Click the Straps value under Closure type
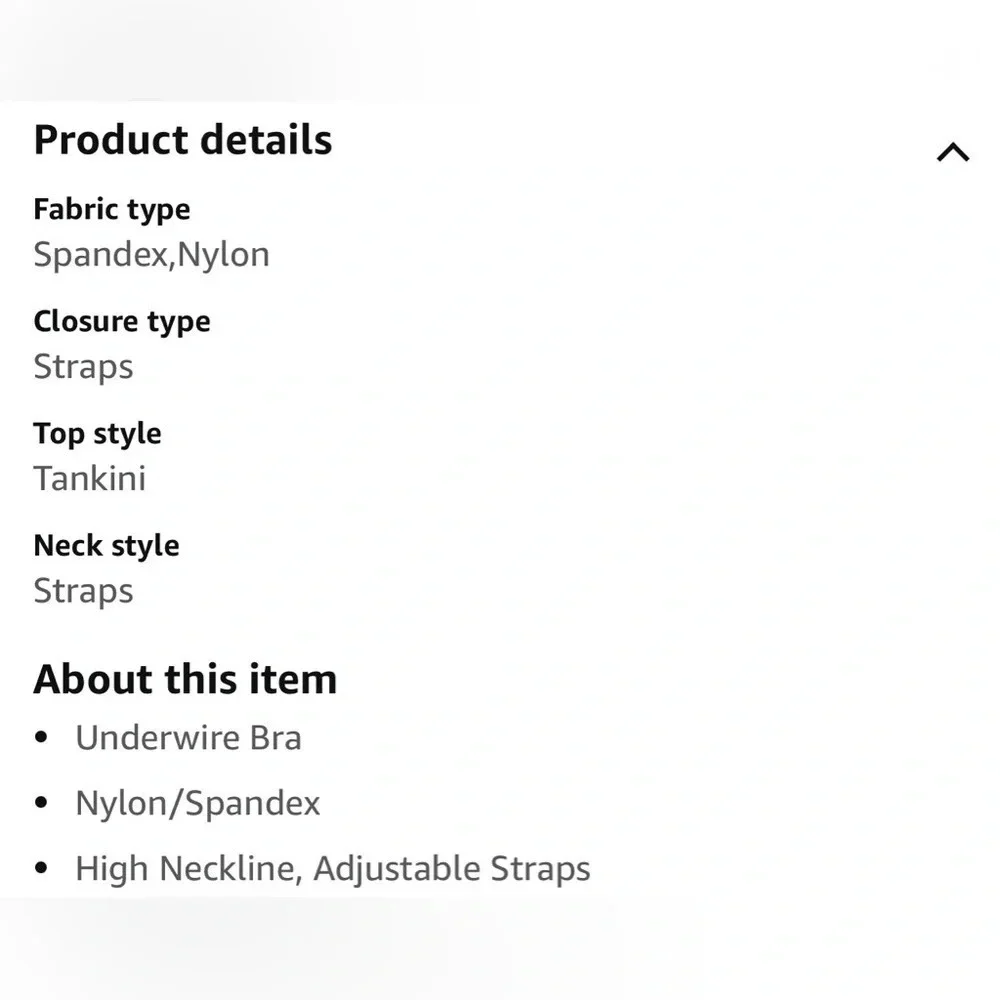Screen dimensions: 1000x1000 pyautogui.click(x=83, y=367)
